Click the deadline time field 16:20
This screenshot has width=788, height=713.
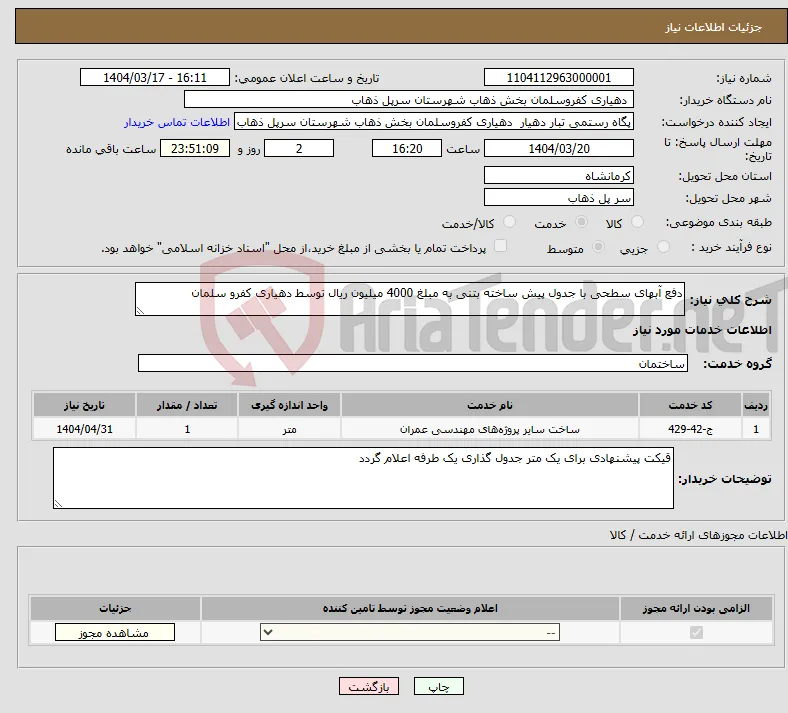click(407, 148)
